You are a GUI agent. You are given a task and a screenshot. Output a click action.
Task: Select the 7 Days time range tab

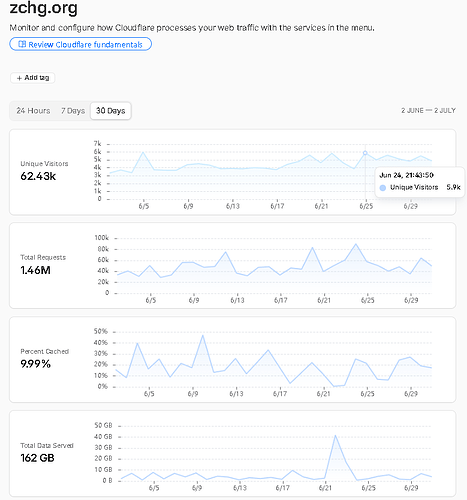(x=73, y=111)
